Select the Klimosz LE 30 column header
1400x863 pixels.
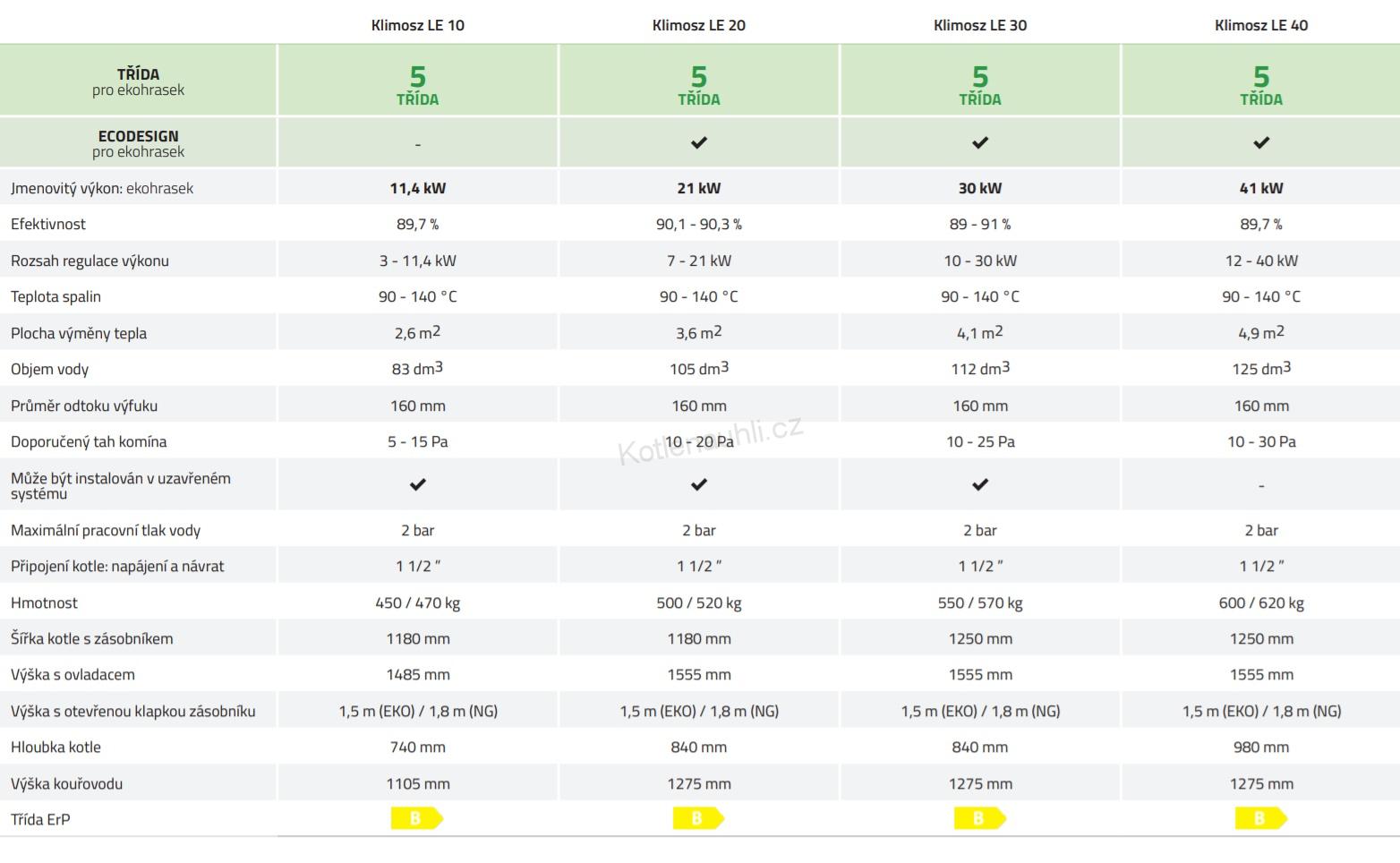[980, 25]
